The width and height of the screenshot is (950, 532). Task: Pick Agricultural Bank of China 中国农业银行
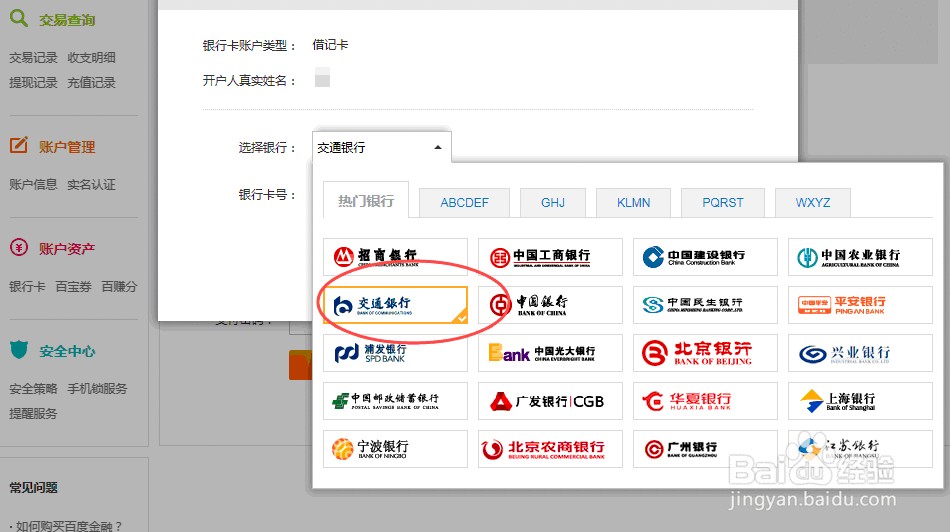(860, 257)
